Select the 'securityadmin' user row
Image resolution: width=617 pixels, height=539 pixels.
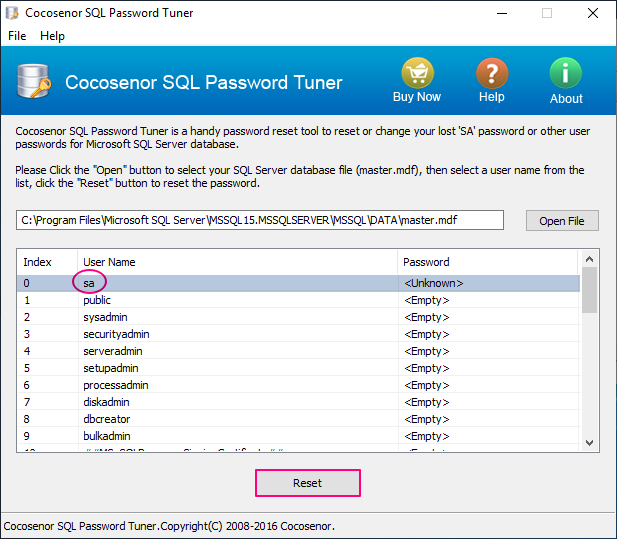click(x=298, y=334)
